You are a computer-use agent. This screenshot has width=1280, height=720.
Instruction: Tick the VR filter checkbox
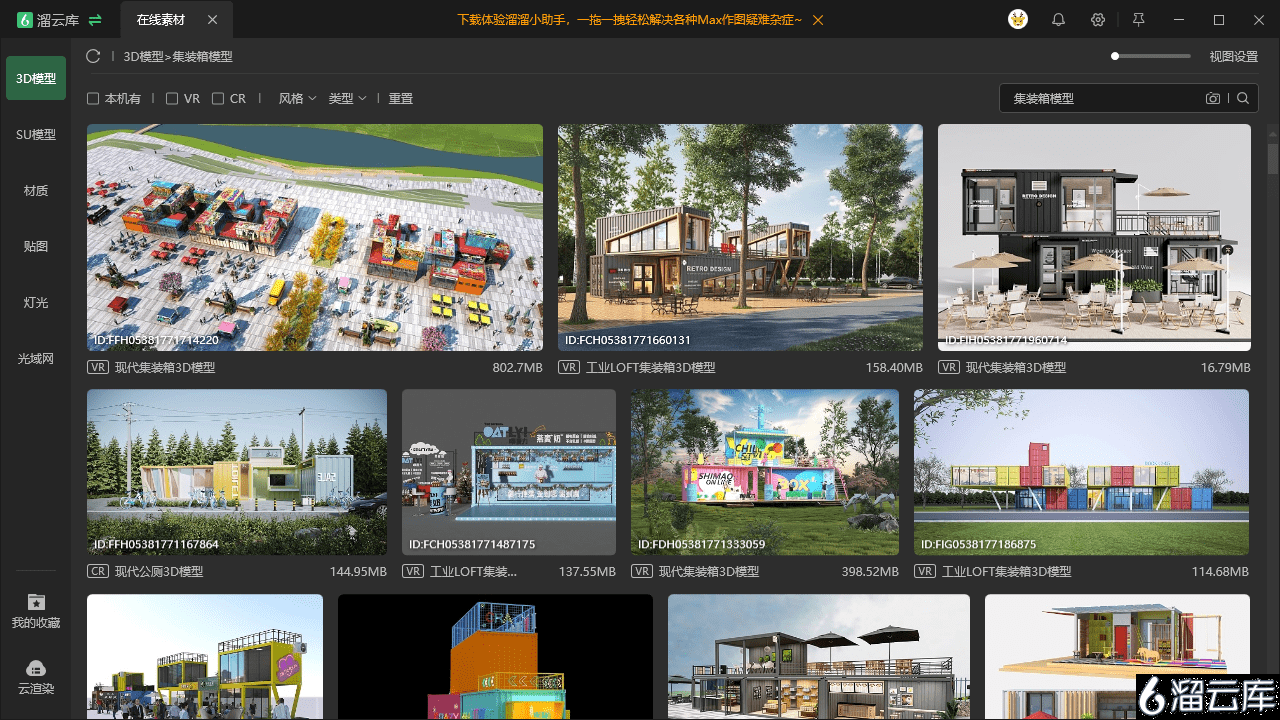pyautogui.click(x=172, y=99)
